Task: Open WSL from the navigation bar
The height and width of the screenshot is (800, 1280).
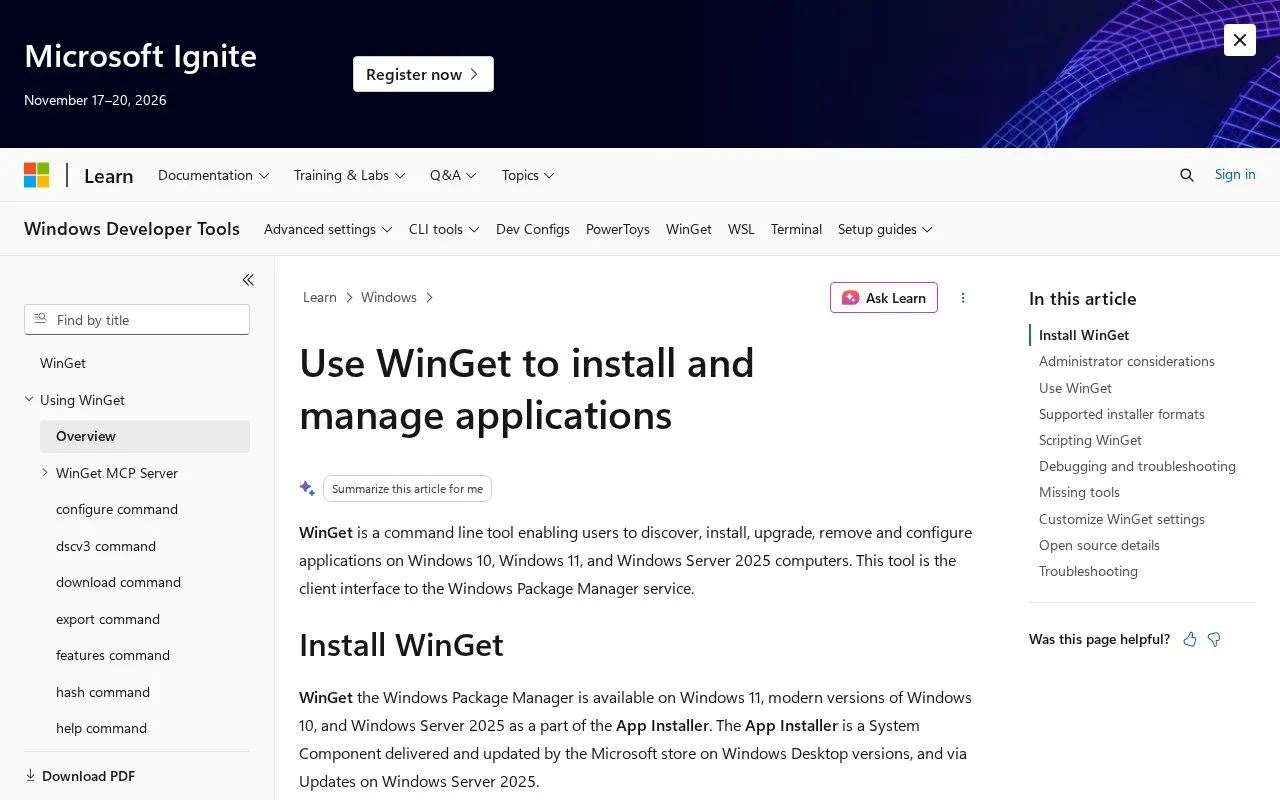Action: pyautogui.click(x=741, y=229)
